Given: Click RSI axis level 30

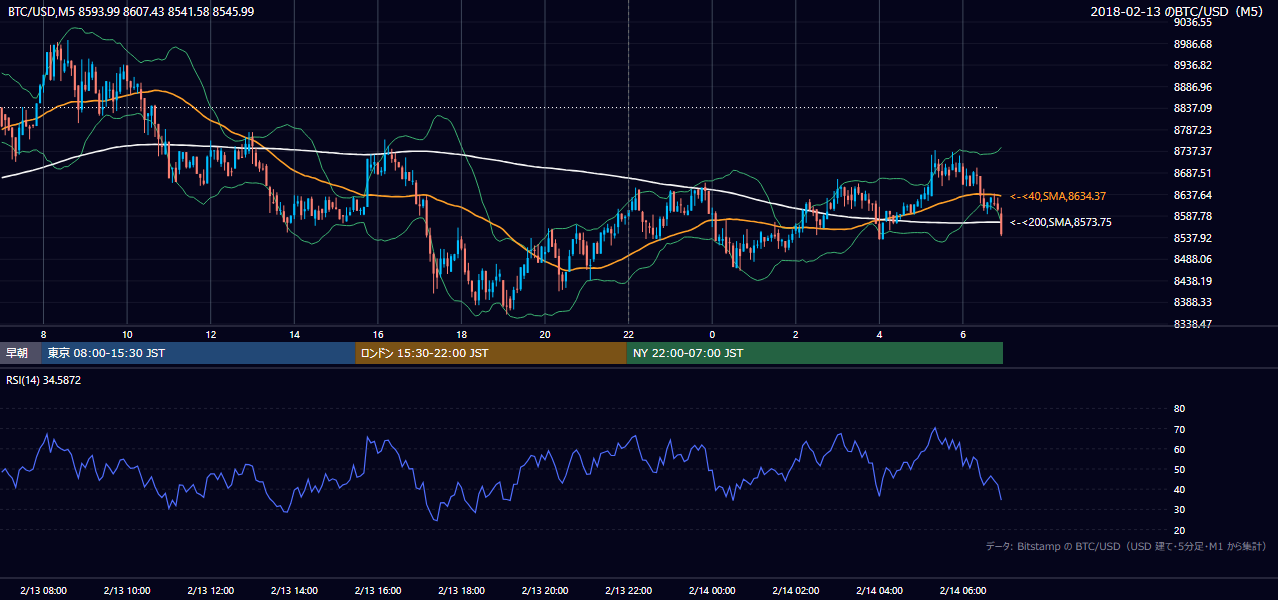Looking at the screenshot, I should (1179, 510).
